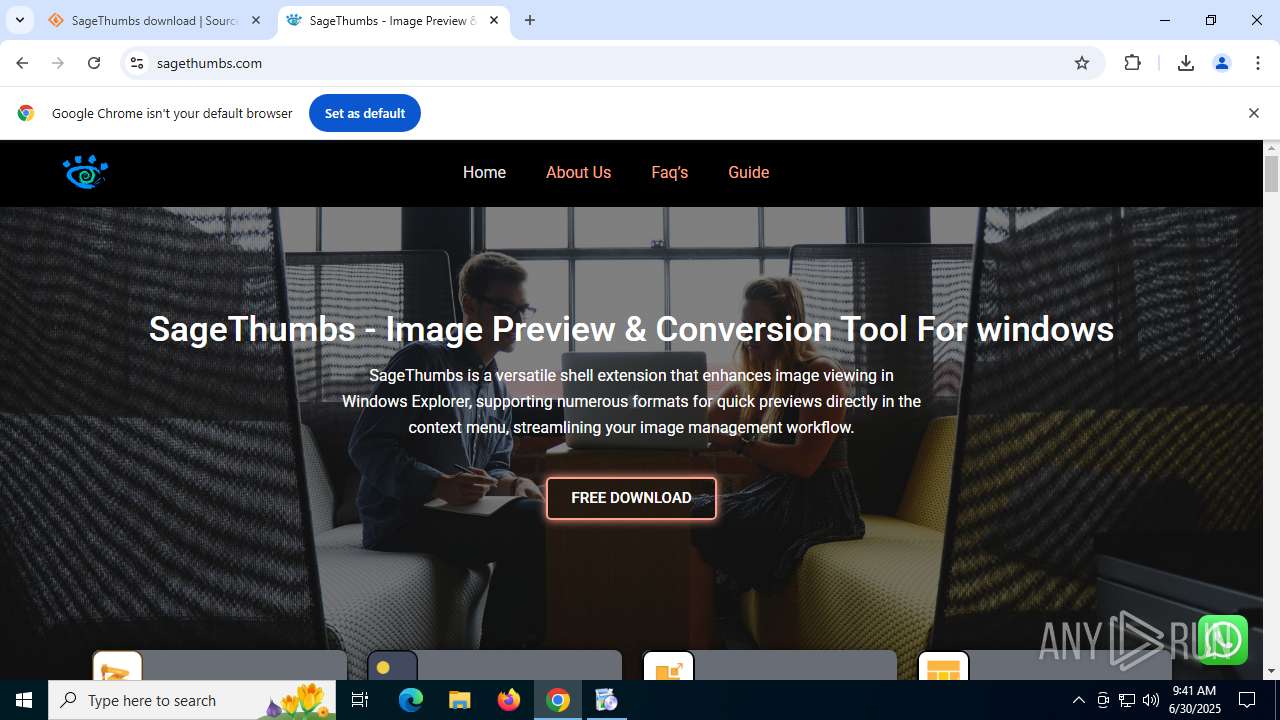Screen dimensions: 1280x720
Task: Click Set as default button
Action: point(365,113)
